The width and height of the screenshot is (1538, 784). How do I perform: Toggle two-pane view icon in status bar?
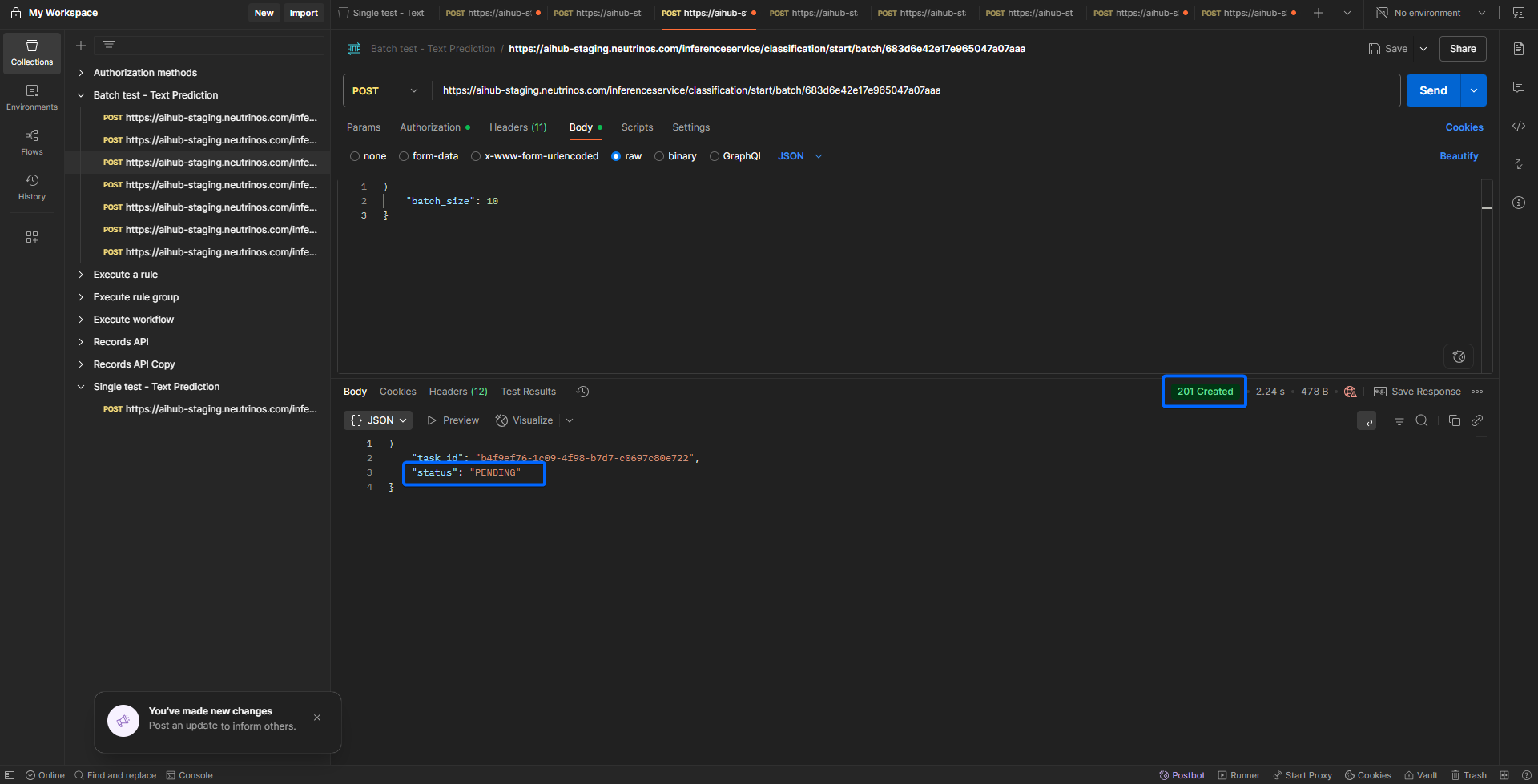1504,775
